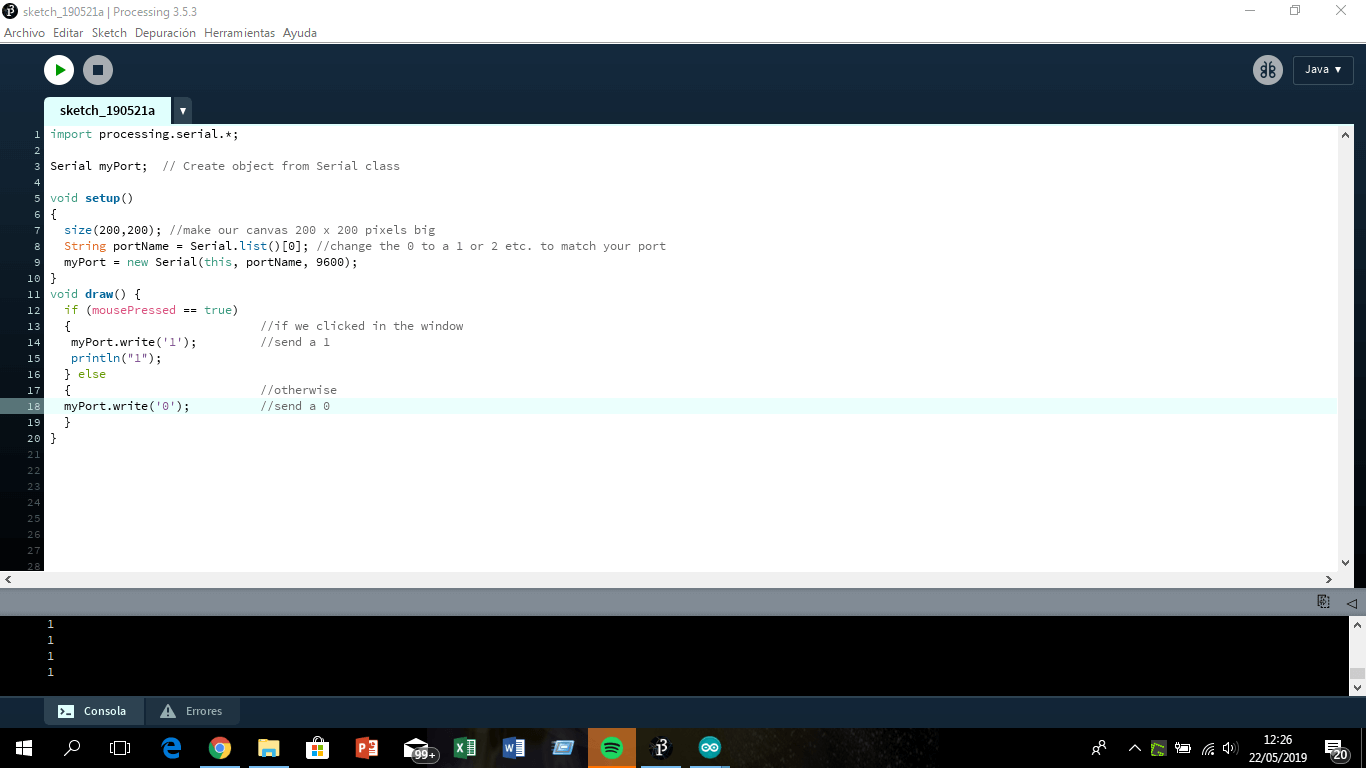1366x768 pixels.
Task: Open Excel from taskbar
Action: (x=465, y=748)
